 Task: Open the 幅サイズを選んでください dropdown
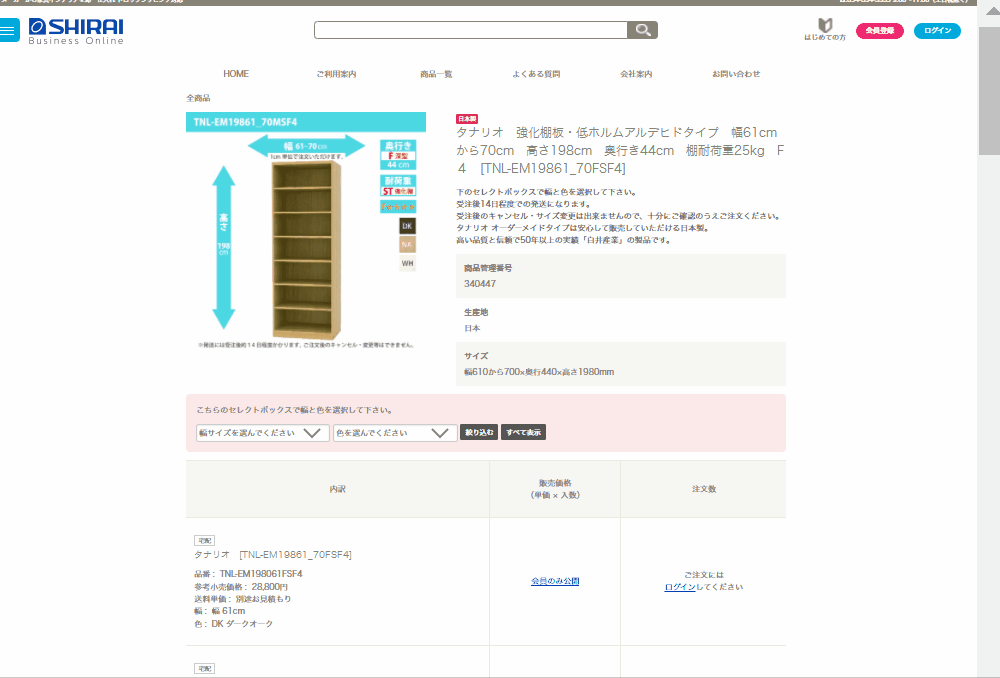click(x=262, y=432)
